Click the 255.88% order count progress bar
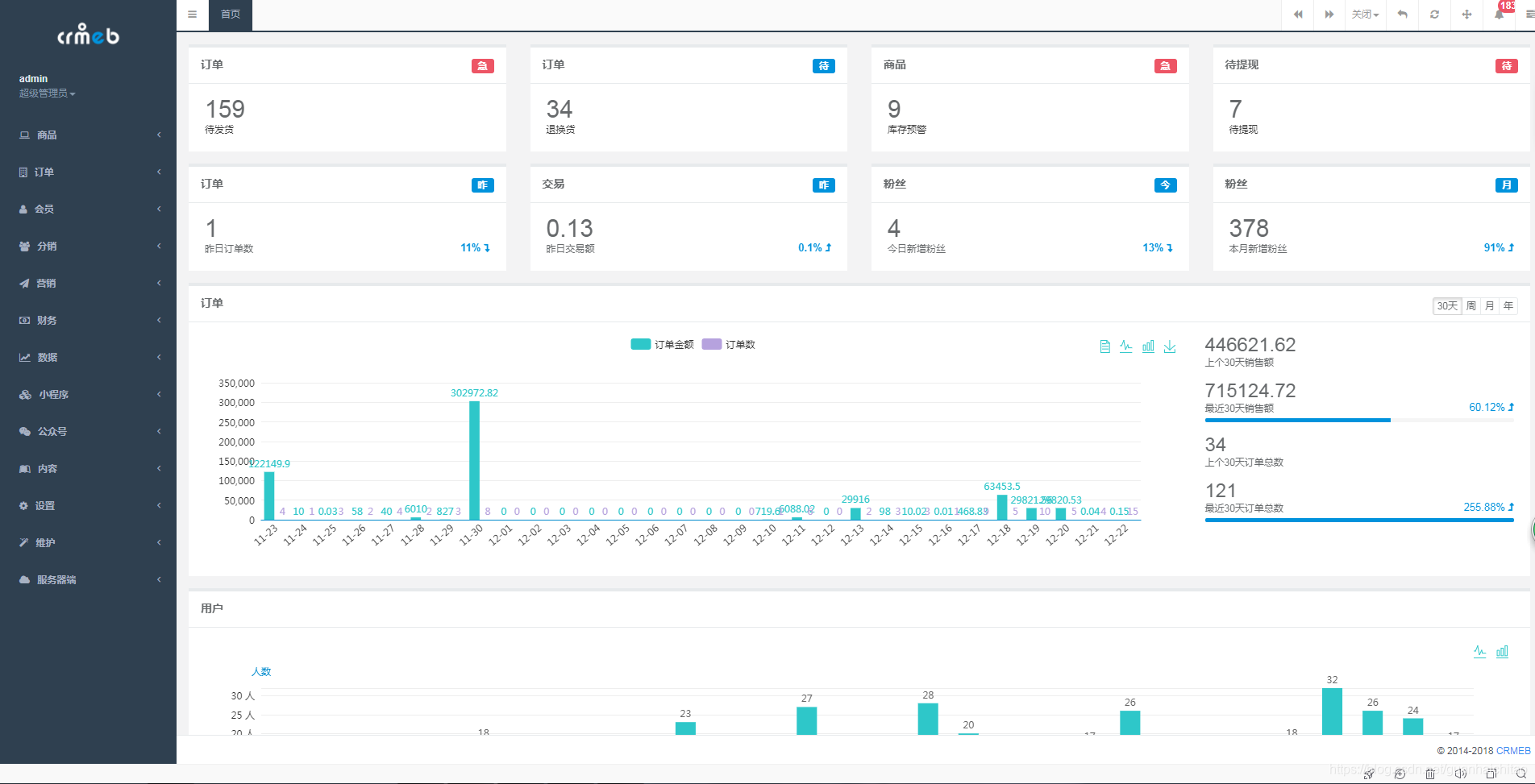The height and width of the screenshot is (784, 1535). point(1359,520)
